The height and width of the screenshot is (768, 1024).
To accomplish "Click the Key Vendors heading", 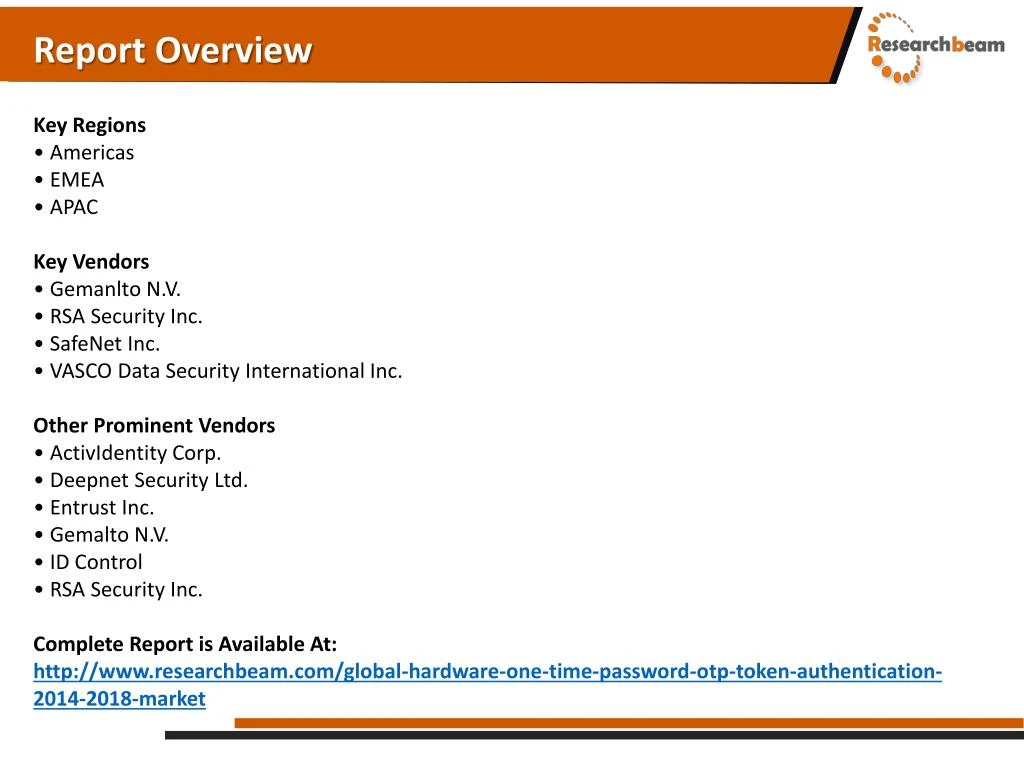I will click(x=91, y=261).
